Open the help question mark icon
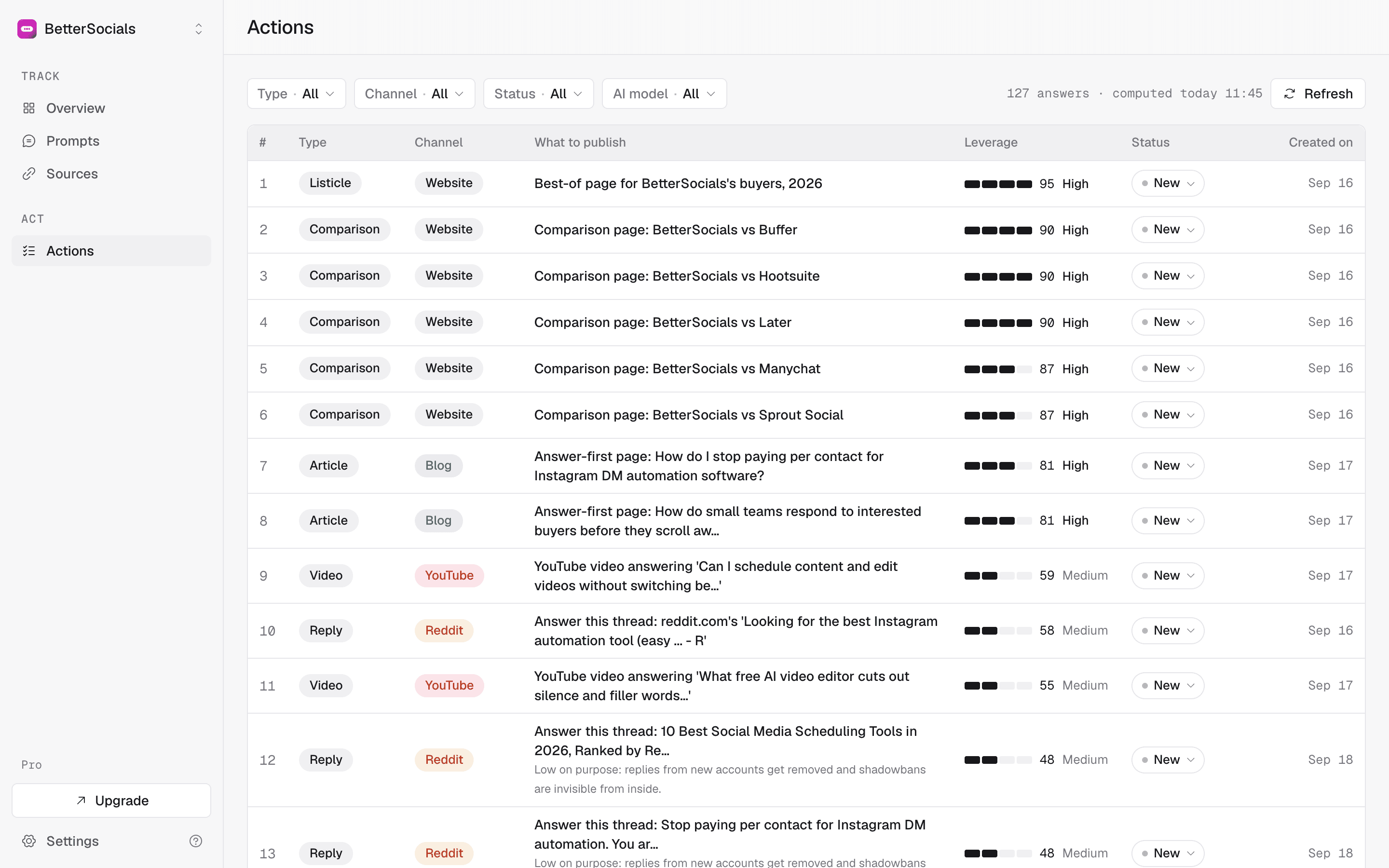Image resolution: width=1389 pixels, height=868 pixels. pos(196,841)
